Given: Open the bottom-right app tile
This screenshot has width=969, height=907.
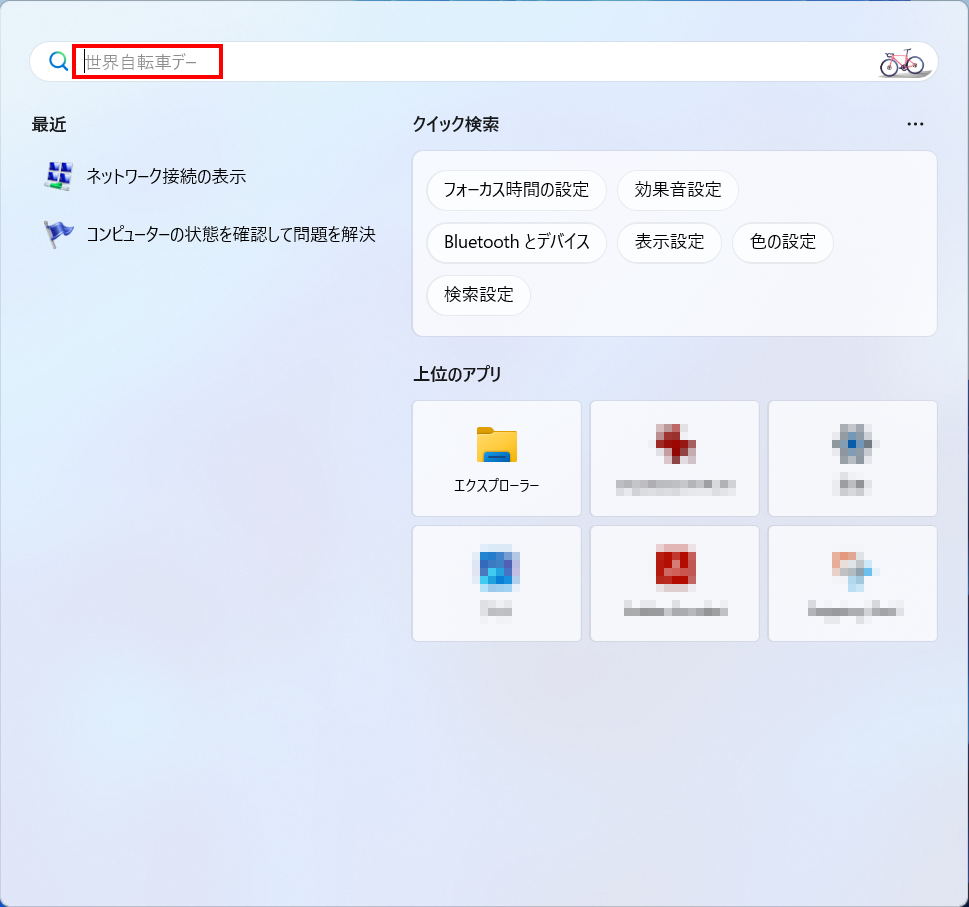Looking at the screenshot, I should [x=852, y=583].
